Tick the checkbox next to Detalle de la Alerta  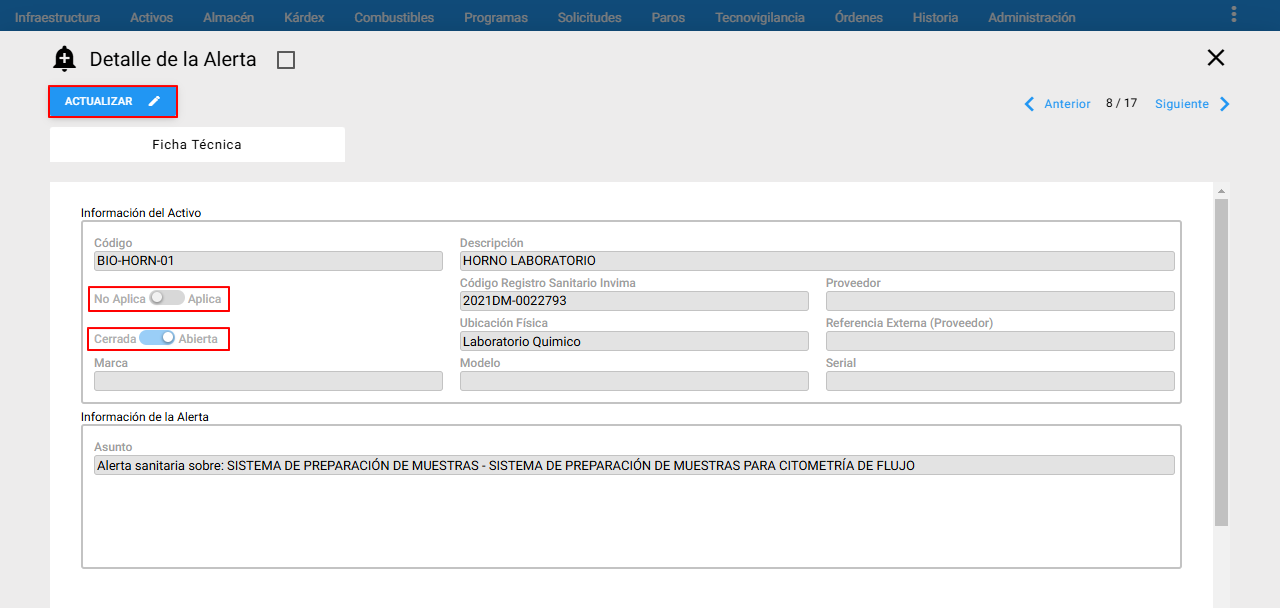tap(286, 60)
